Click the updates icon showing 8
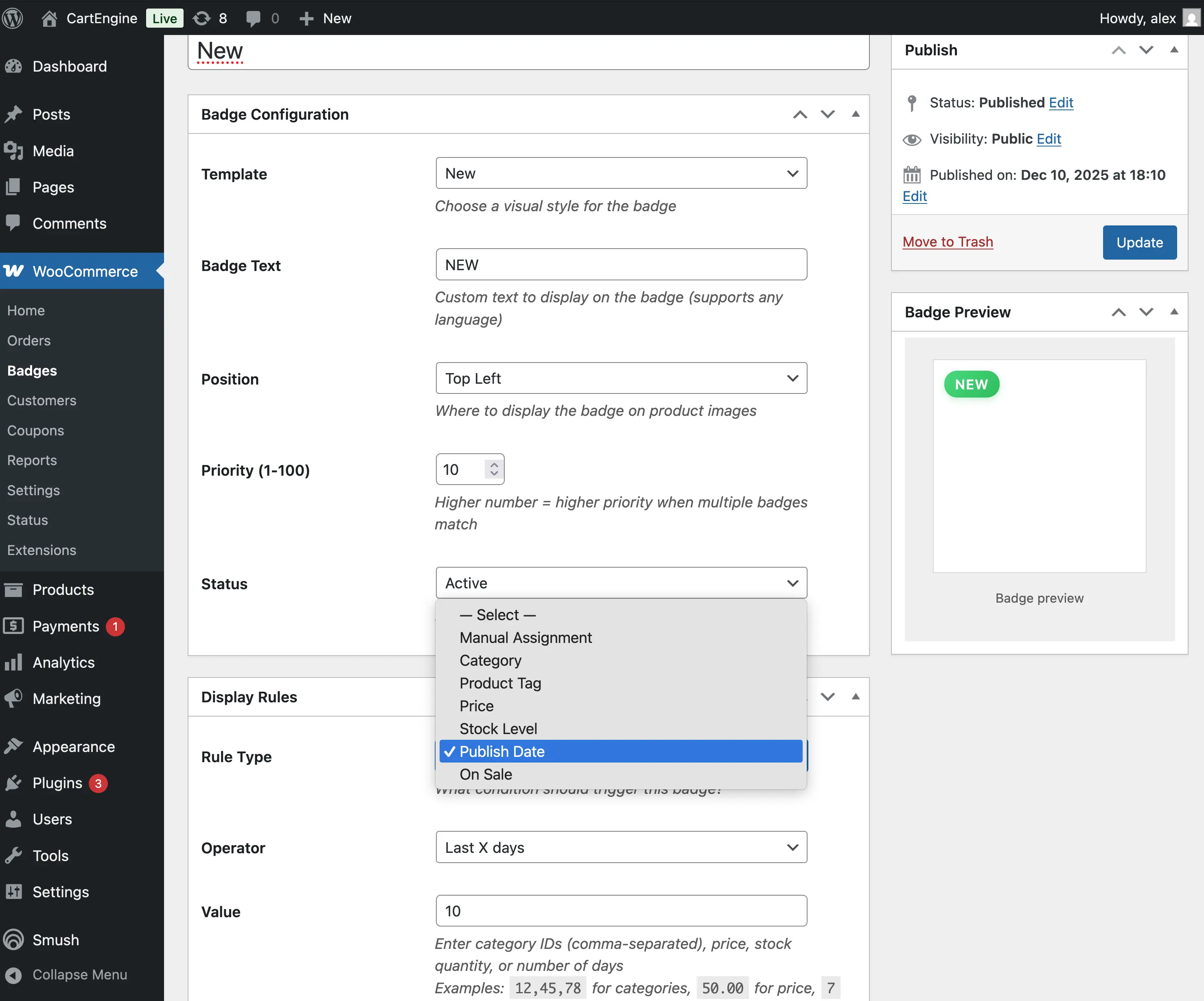 (201, 18)
